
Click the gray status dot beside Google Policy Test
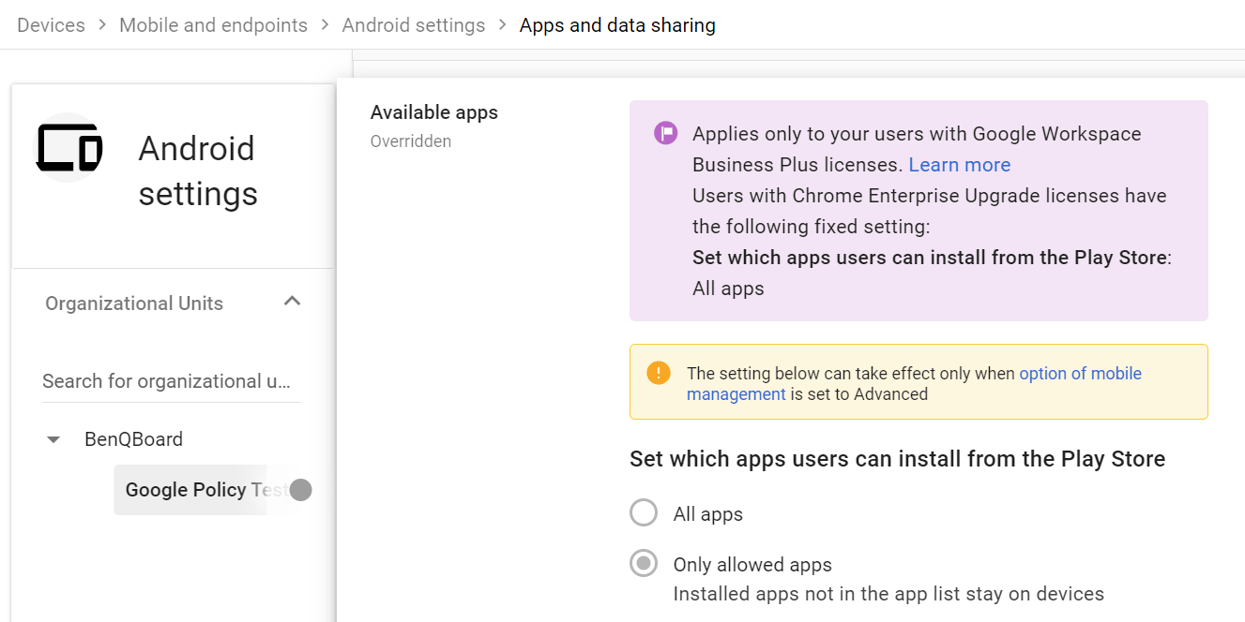tap(299, 490)
